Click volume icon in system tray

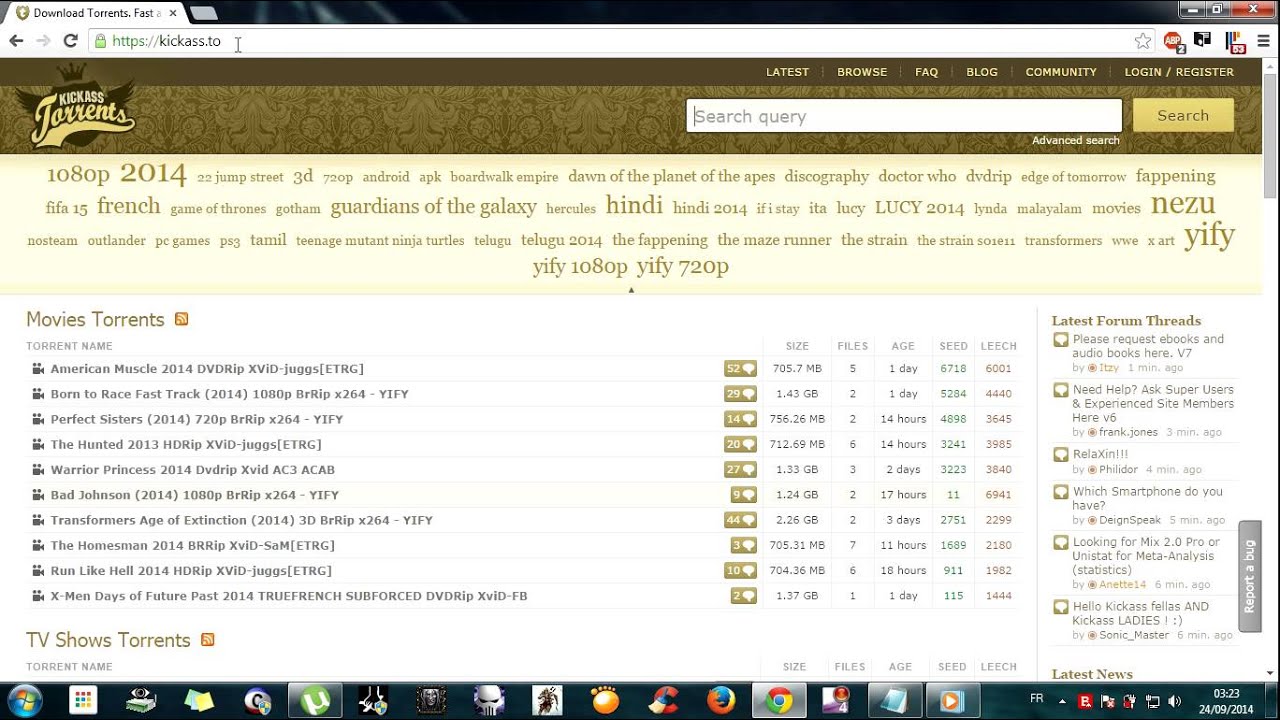coord(1175,701)
